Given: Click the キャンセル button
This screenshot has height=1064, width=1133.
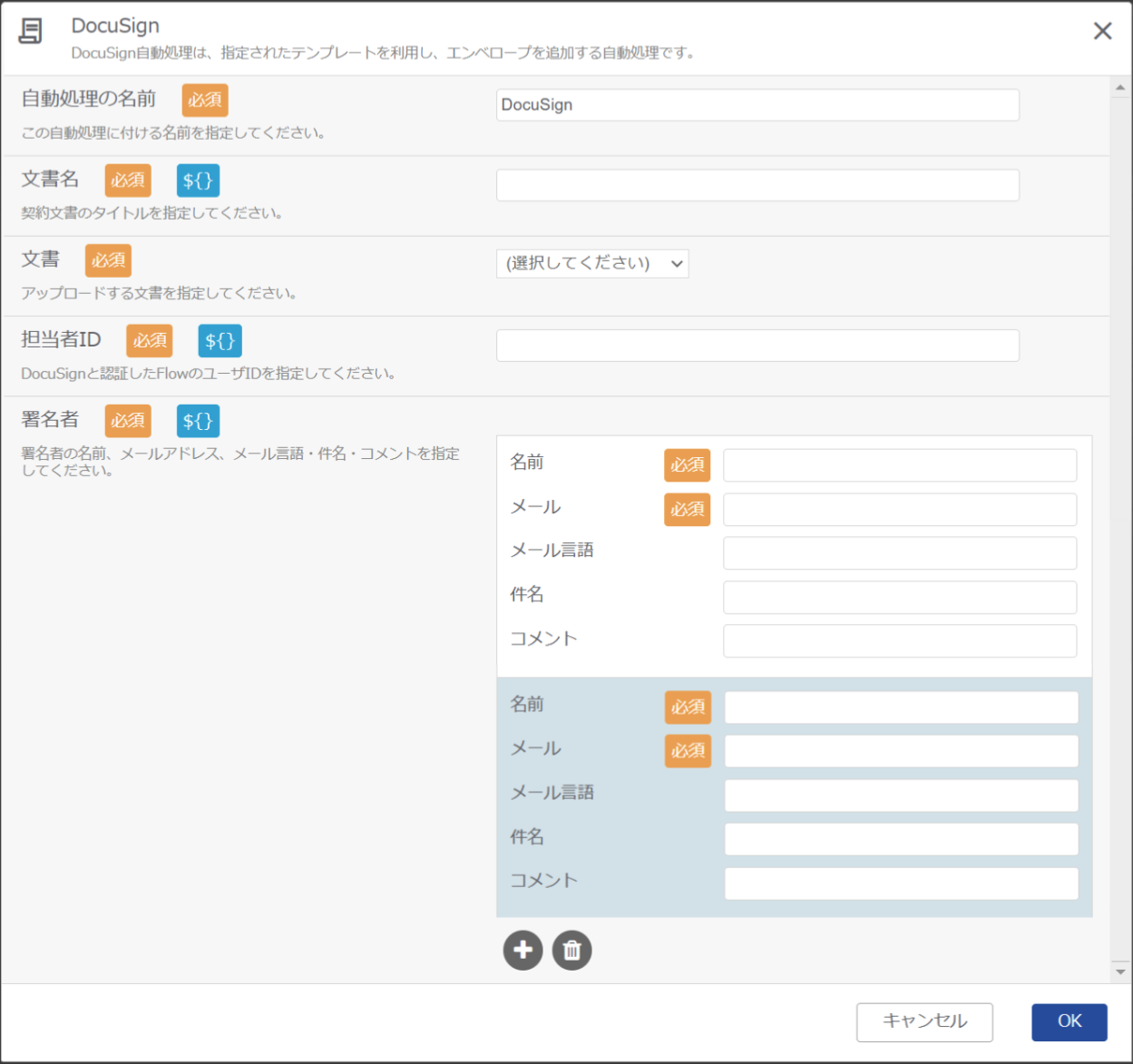Looking at the screenshot, I should (924, 1022).
